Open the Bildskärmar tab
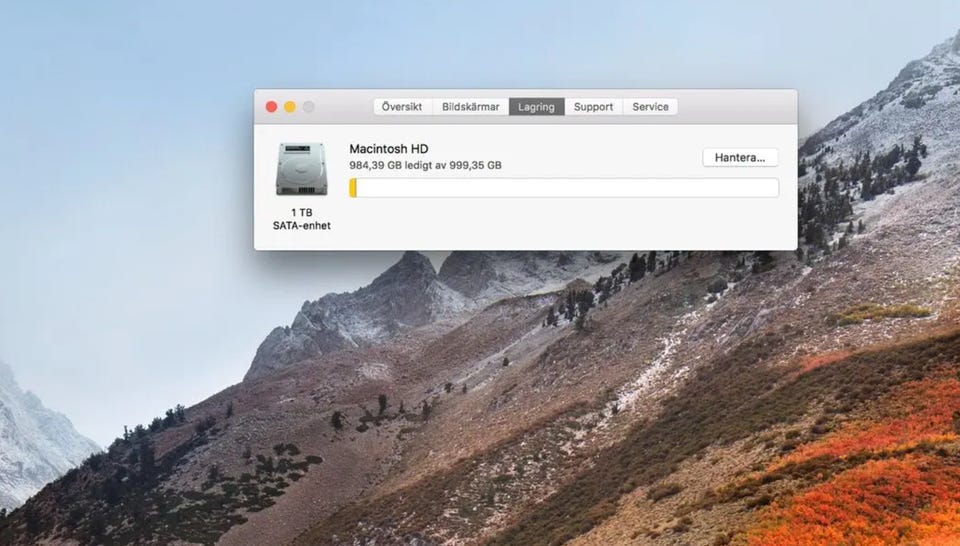The image size is (960, 546). click(470, 107)
